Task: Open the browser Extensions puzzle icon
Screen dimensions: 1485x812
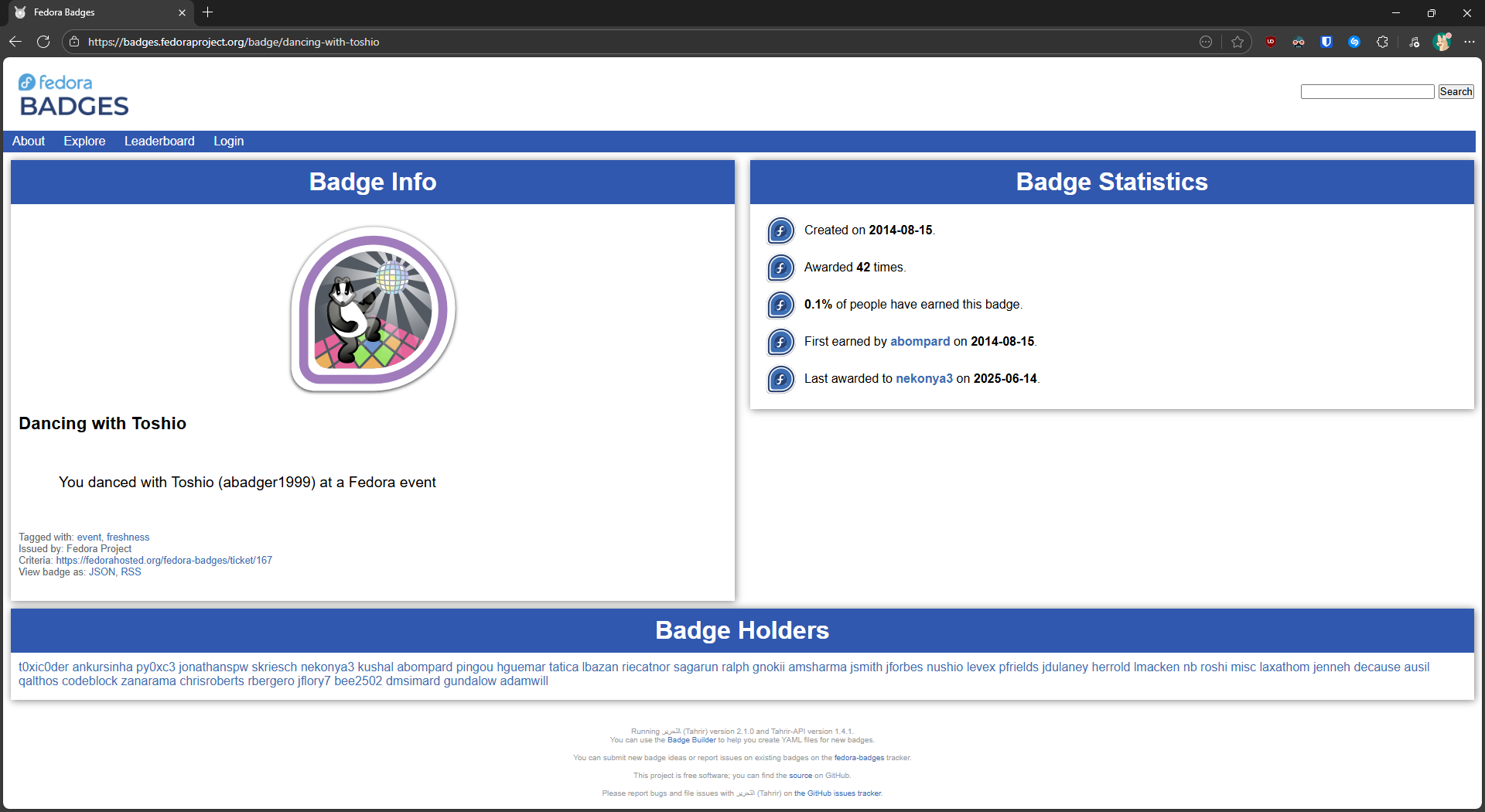Action: pyautogui.click(x=1382, y=42)
